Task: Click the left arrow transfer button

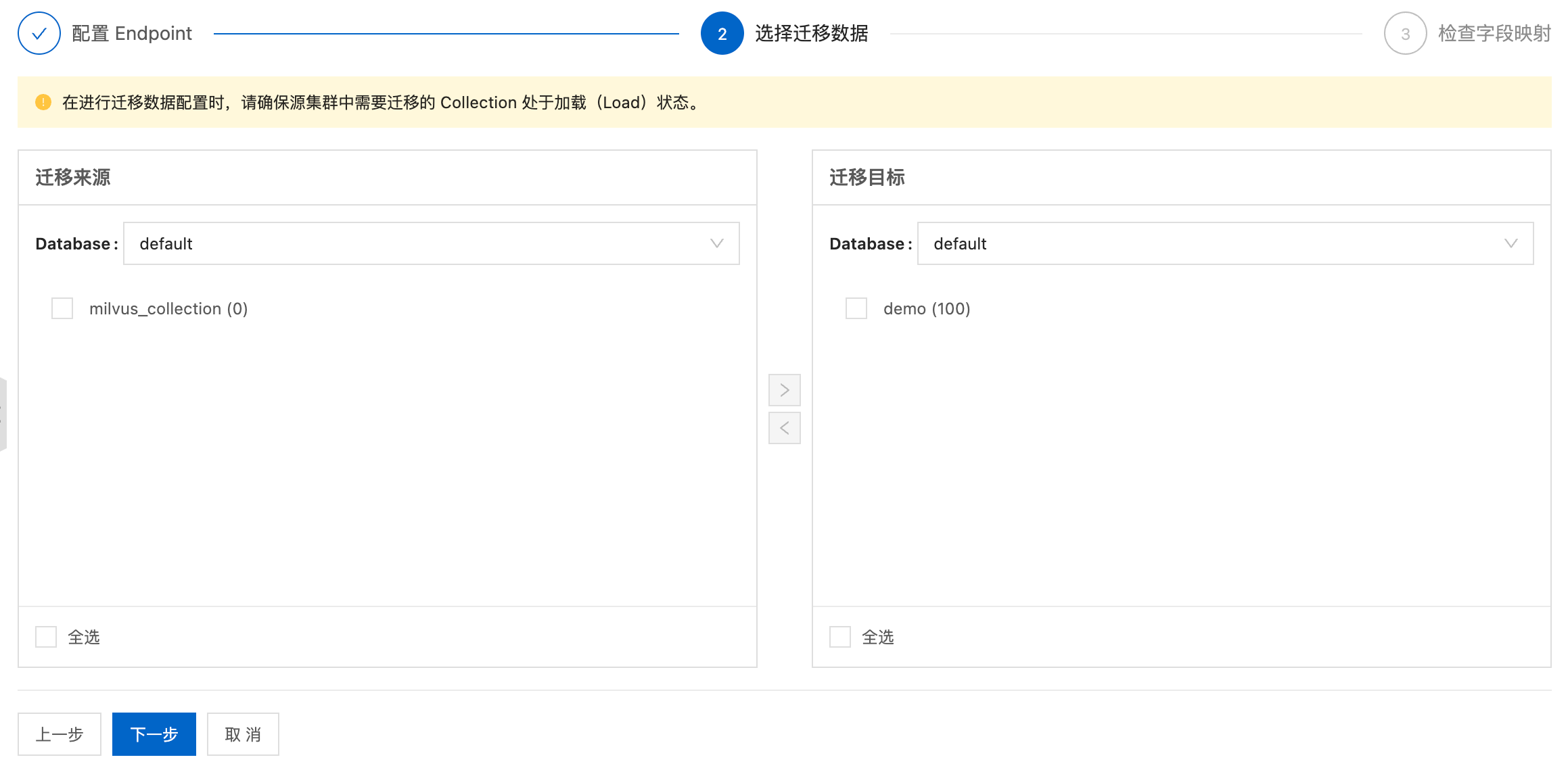Action: point(784,428)
